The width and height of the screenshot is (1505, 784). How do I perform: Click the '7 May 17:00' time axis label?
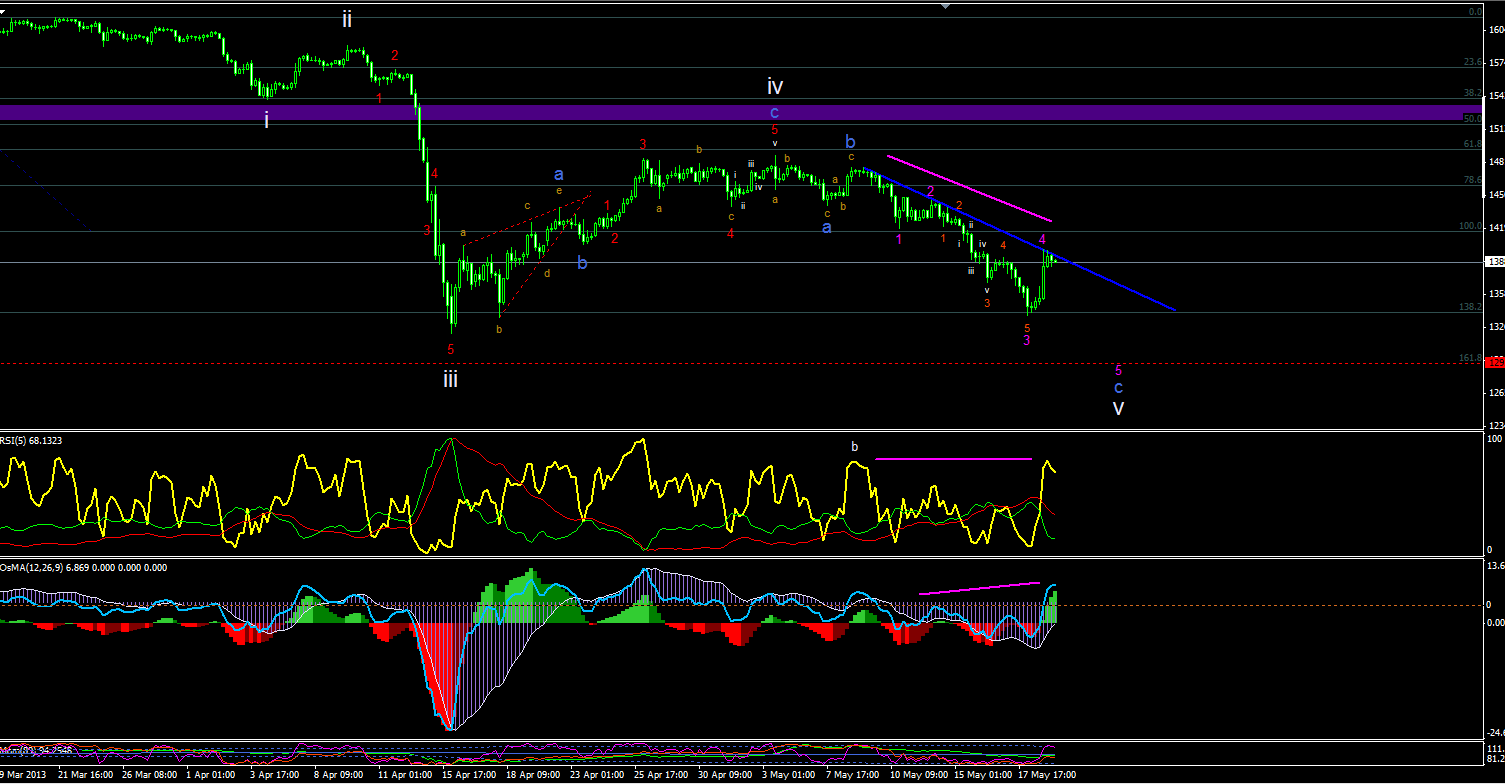(852, 775)
